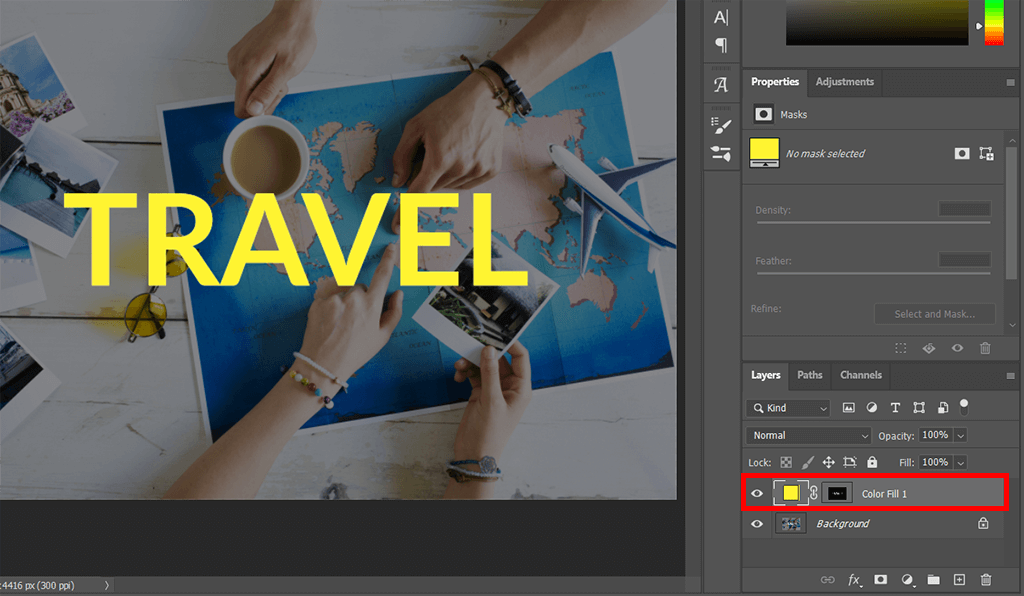Viewport: 1024px width, 596px height.
Task: Toggle lock transparent pixels
Action: click(786, 462)
